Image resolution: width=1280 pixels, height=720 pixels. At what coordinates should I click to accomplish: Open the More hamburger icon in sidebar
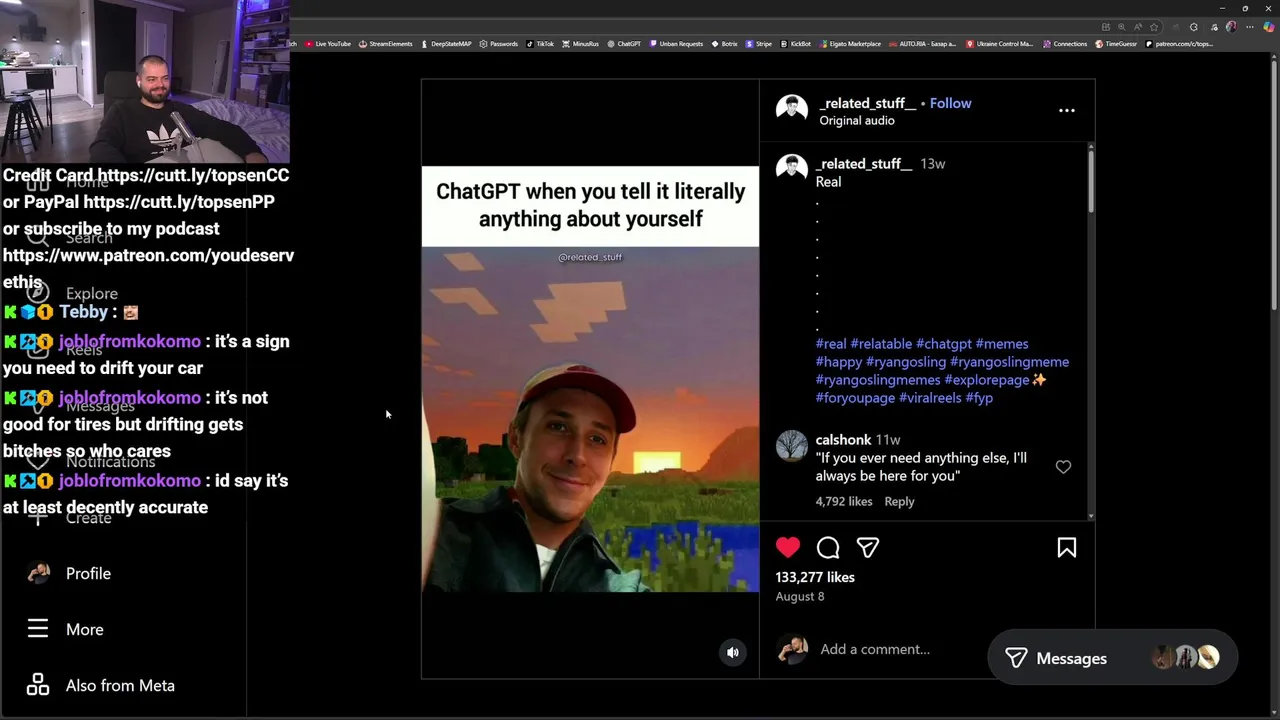tap(38, 629)
